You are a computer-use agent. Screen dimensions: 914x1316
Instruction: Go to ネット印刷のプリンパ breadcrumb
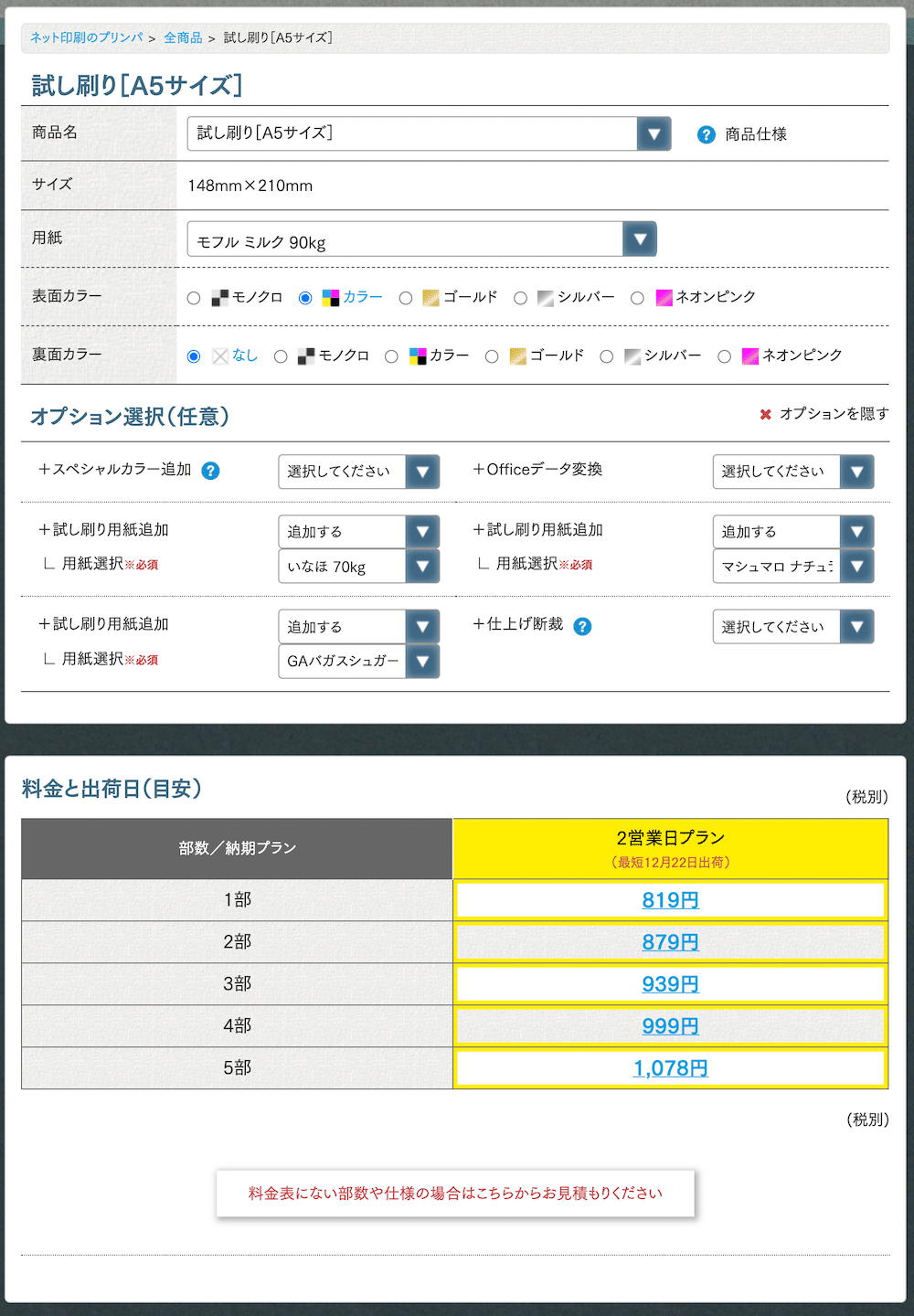click(87, 37)
